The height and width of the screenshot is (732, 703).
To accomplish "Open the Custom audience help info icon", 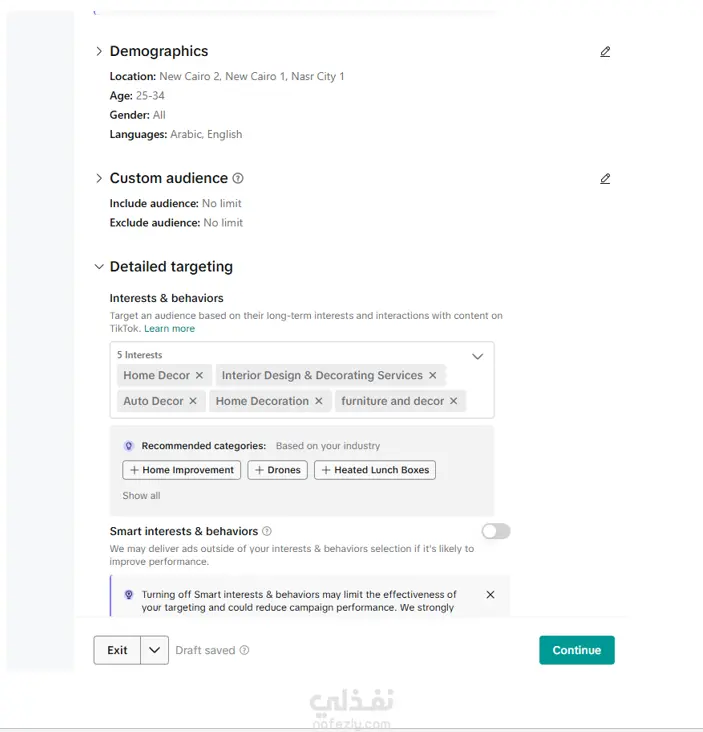I will (x=238, y=178).
